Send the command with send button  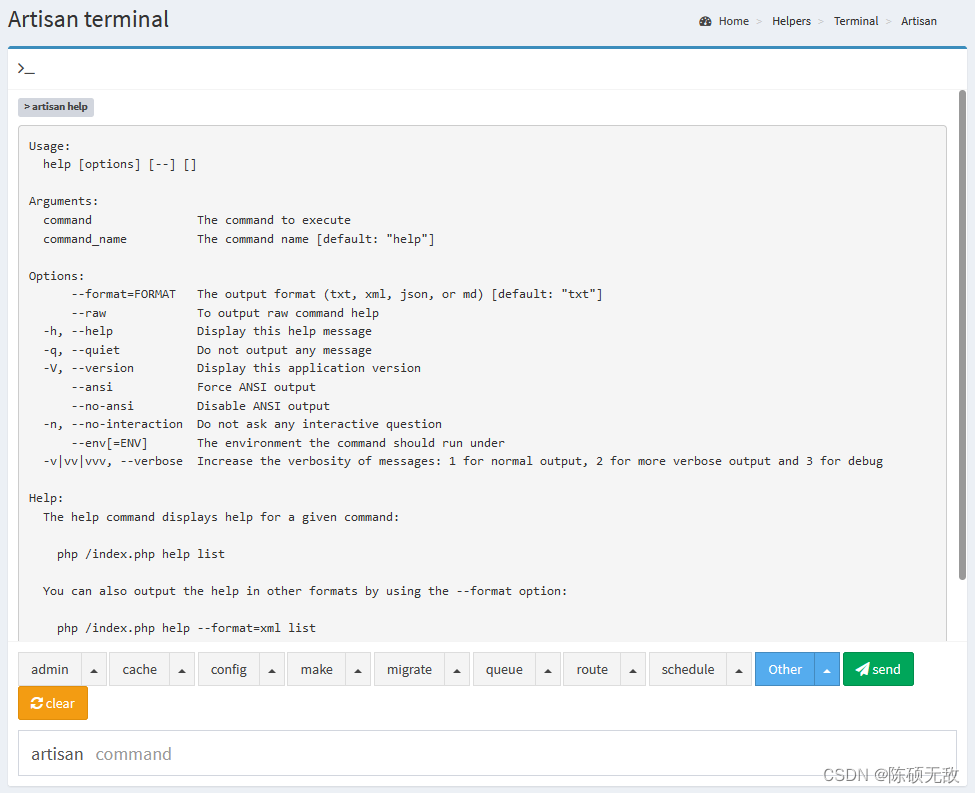878,669
